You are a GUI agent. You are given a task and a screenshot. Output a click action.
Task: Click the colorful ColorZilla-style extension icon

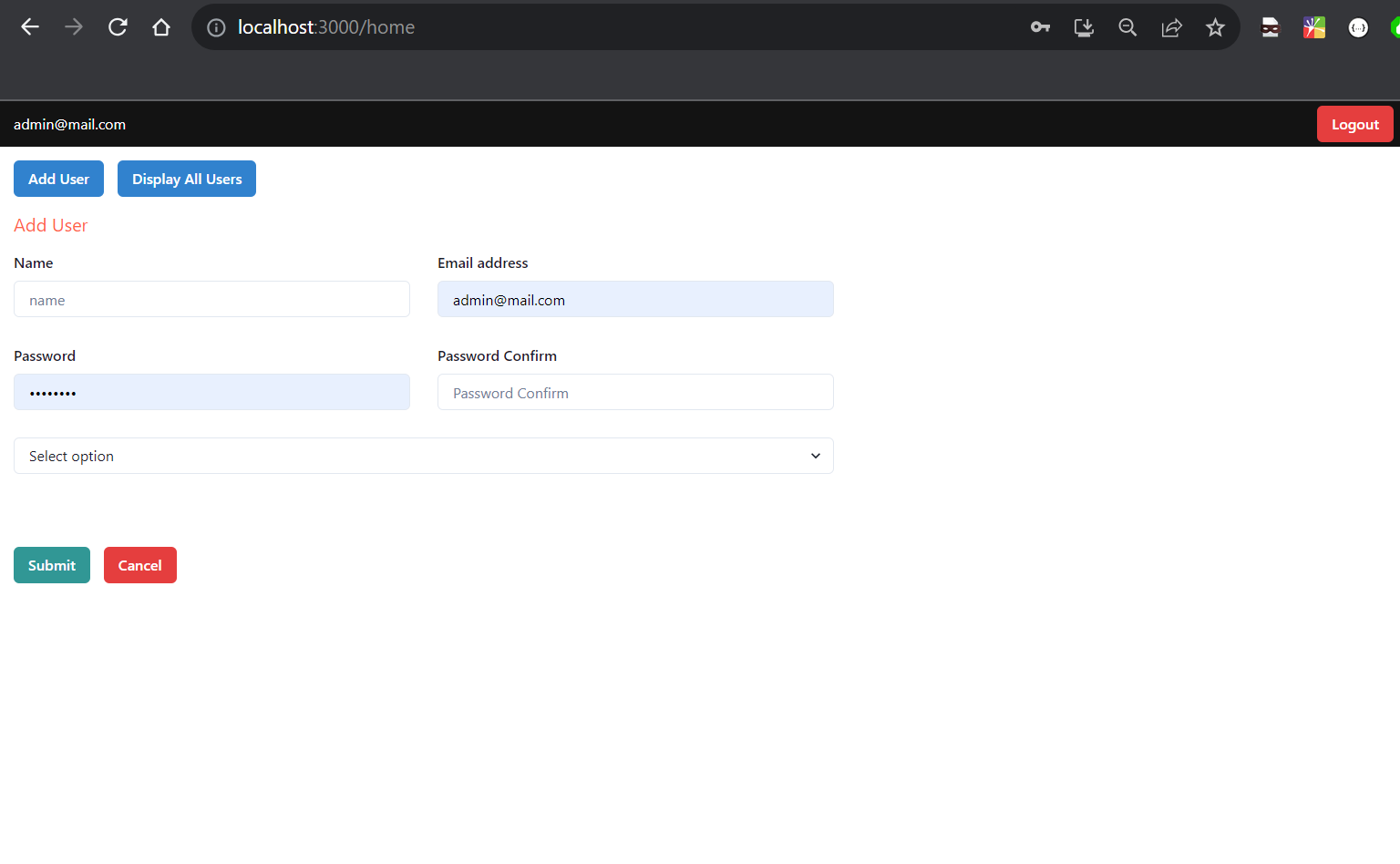tap(1313, 27)
